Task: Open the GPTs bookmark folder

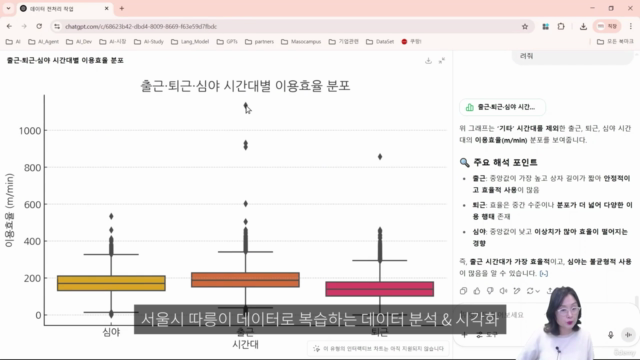Action: pos(227,42)
